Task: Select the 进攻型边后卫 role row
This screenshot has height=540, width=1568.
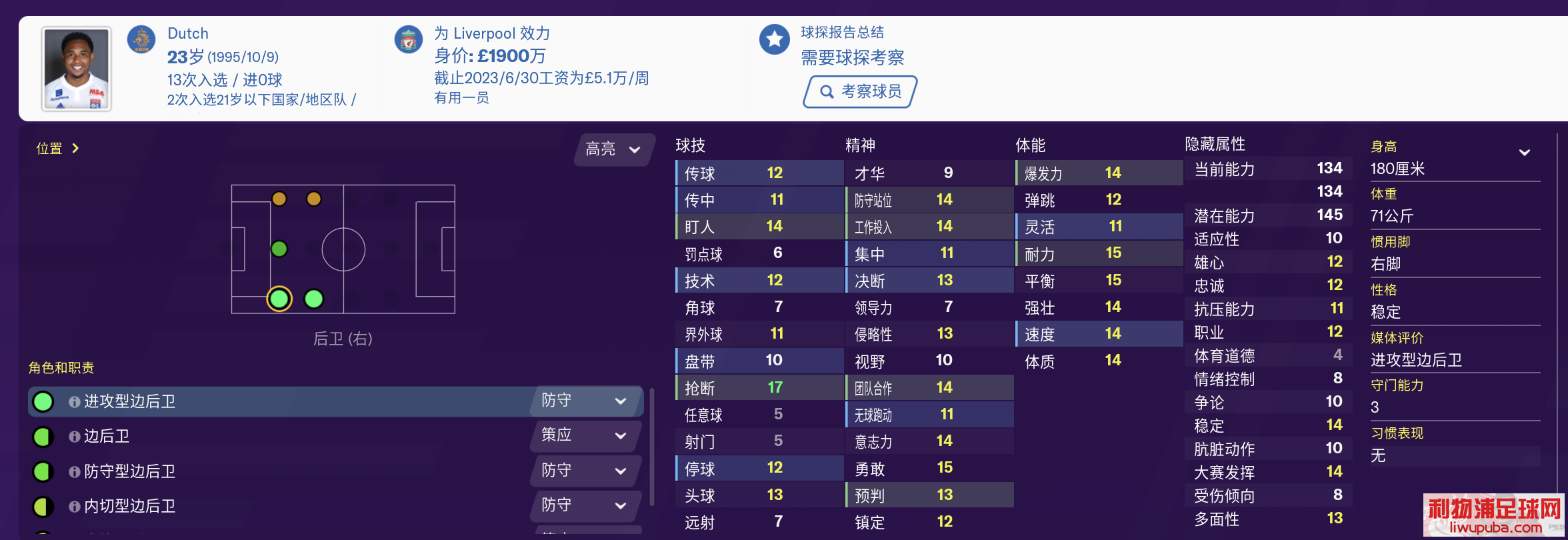Action: pos(335,401)
